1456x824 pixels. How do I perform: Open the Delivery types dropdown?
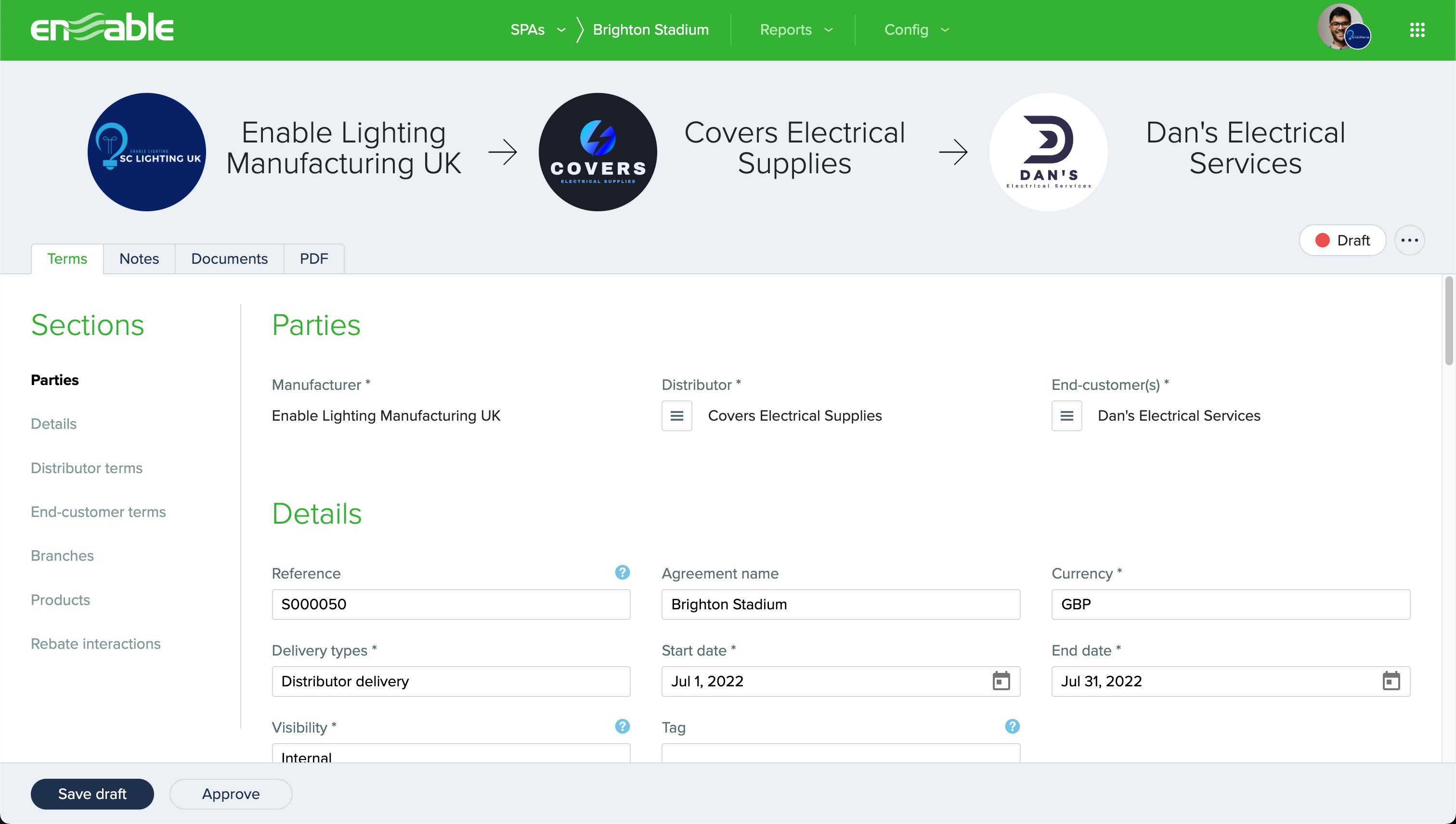451,682
